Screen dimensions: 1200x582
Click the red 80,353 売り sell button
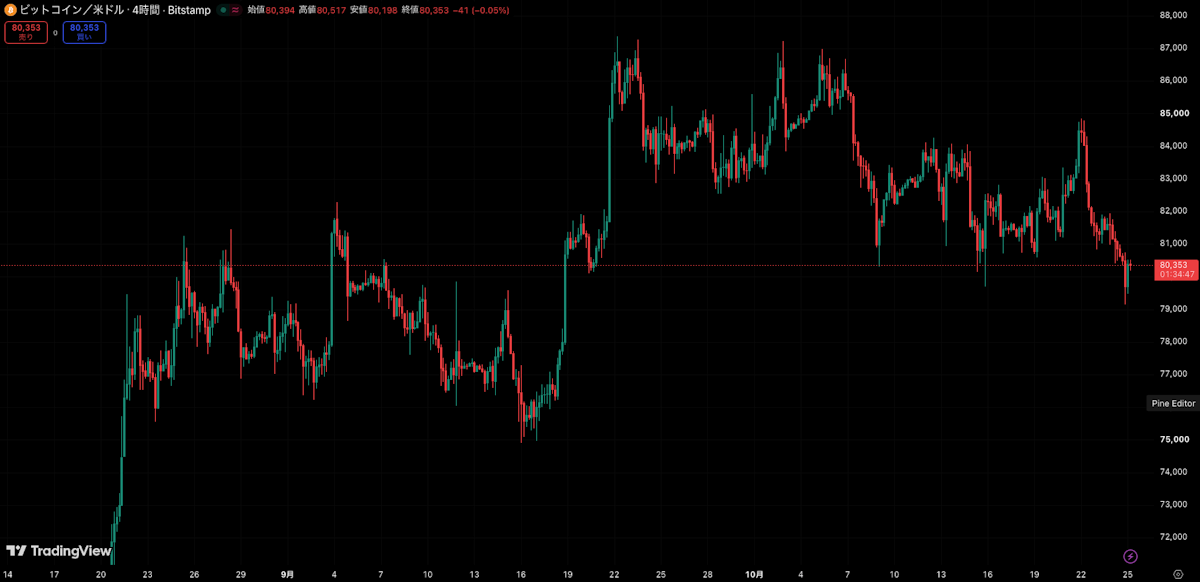[26, 32]
